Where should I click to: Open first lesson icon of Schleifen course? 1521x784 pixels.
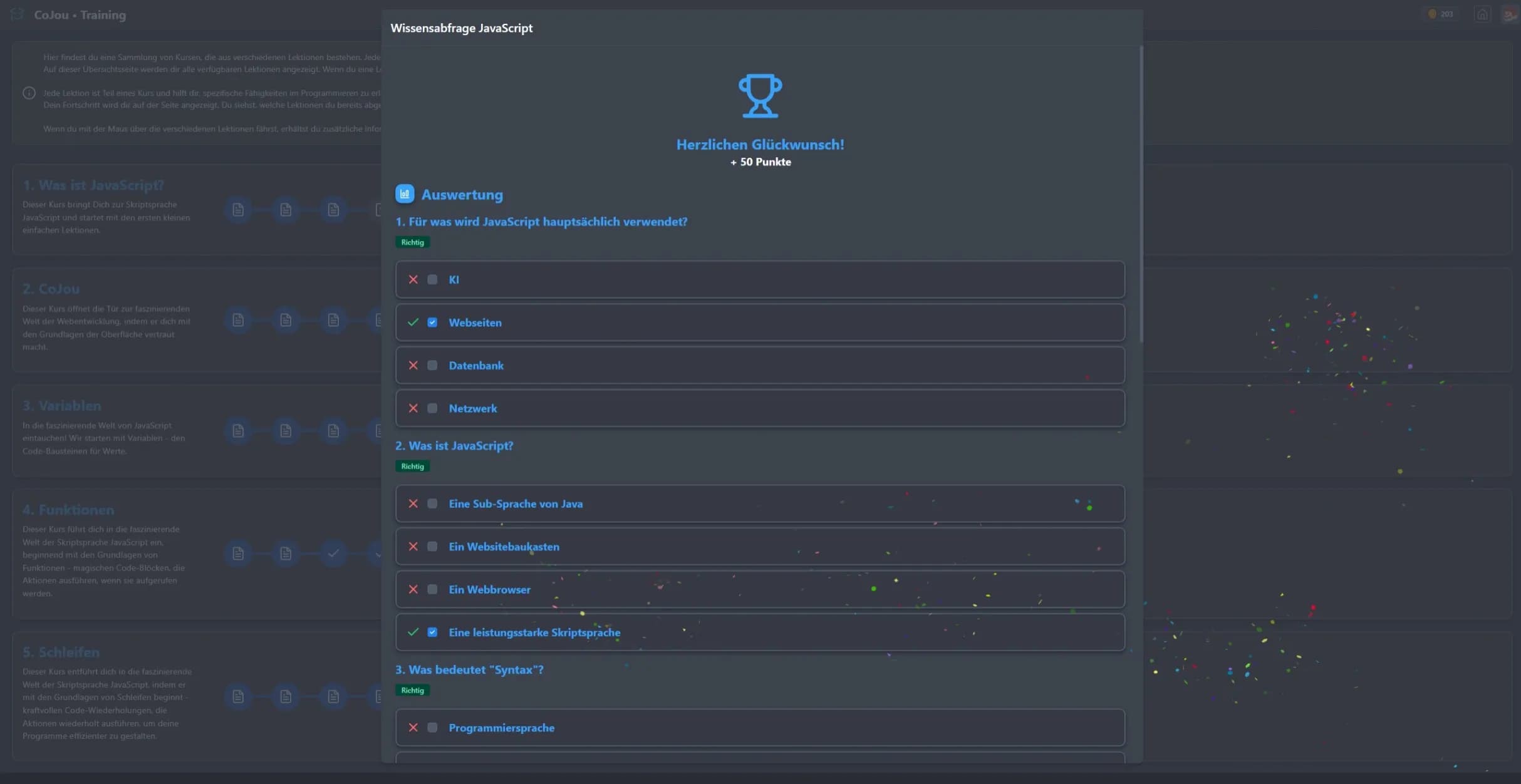point(238,696)
